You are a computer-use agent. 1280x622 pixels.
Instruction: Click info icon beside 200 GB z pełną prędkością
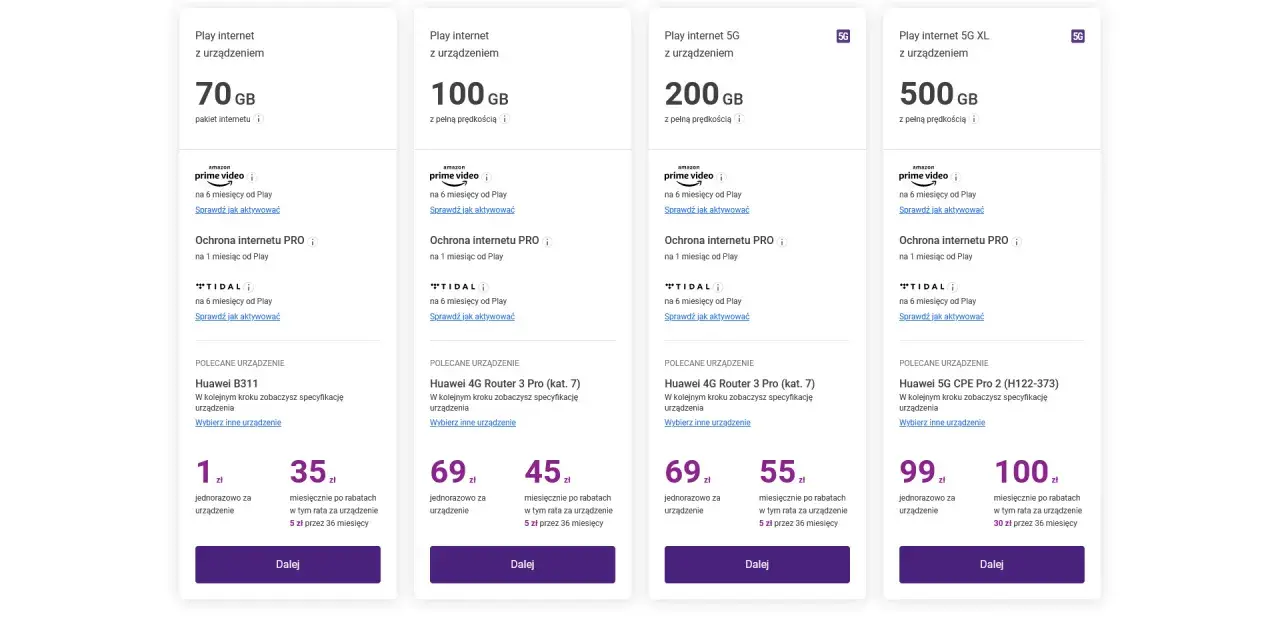pyautogui.click(x=739, y=119)
